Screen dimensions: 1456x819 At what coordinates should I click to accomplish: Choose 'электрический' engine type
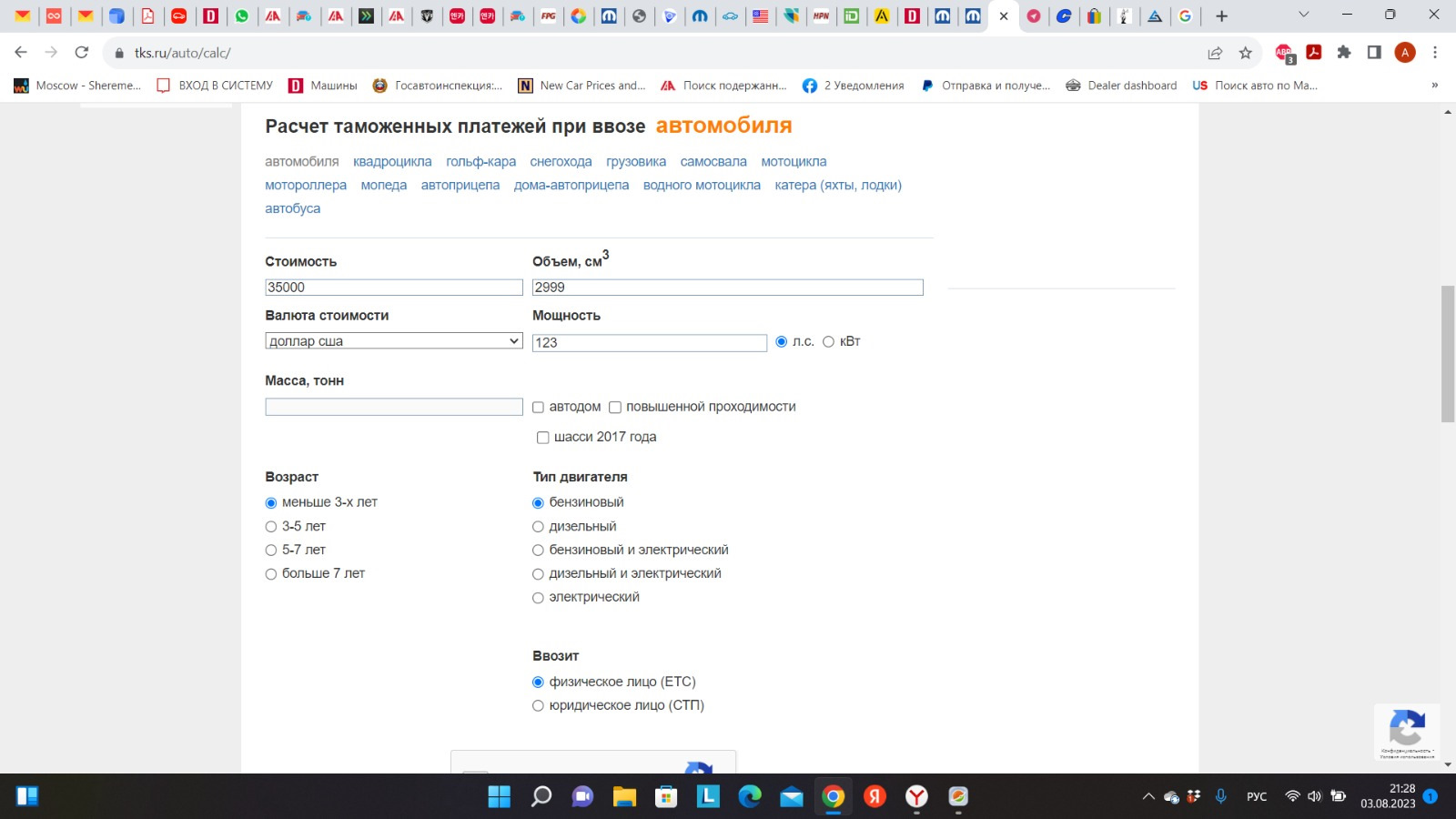point(538,597)
